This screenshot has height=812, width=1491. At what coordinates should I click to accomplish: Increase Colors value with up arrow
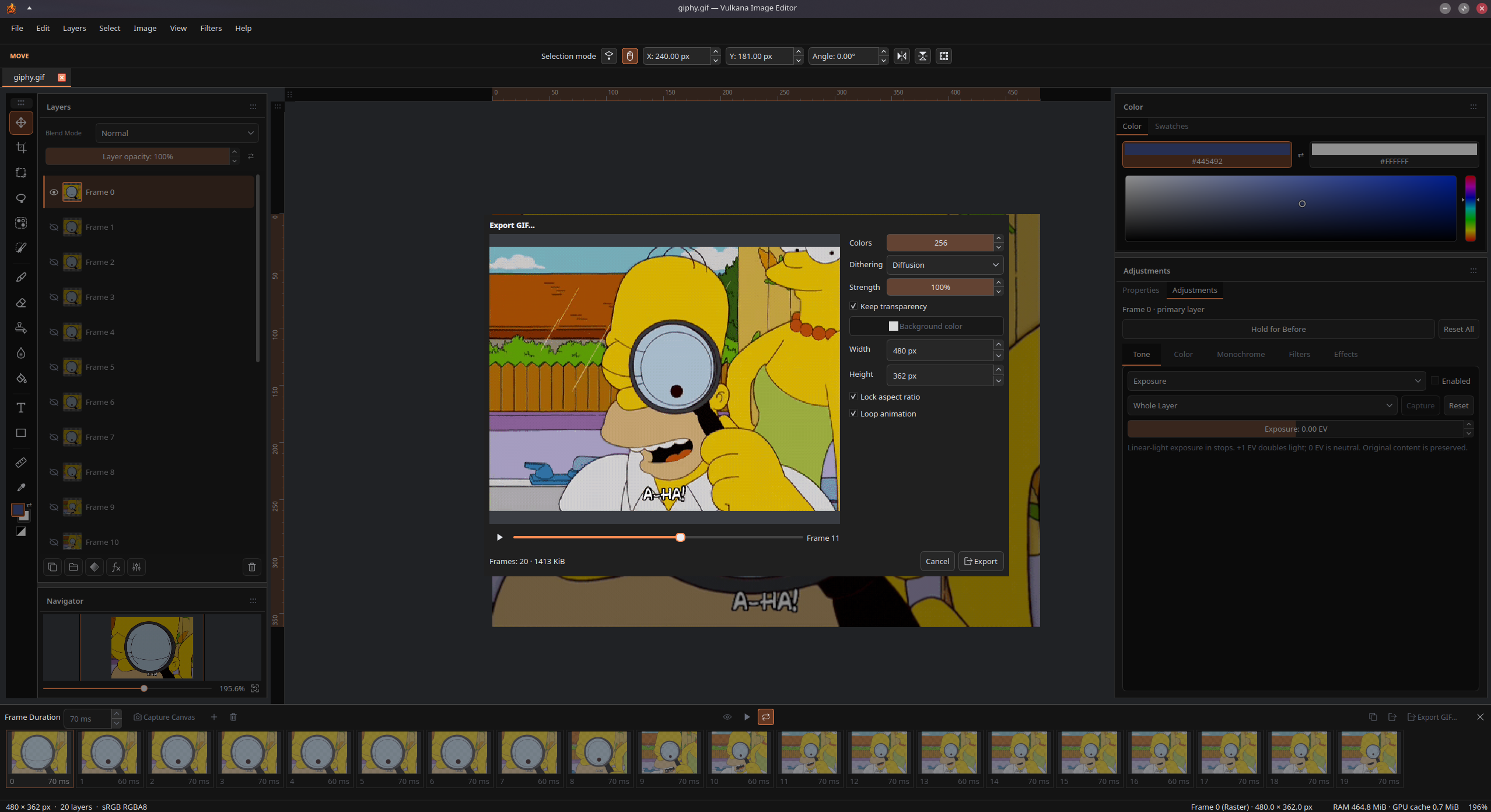[x=999, y=238]
